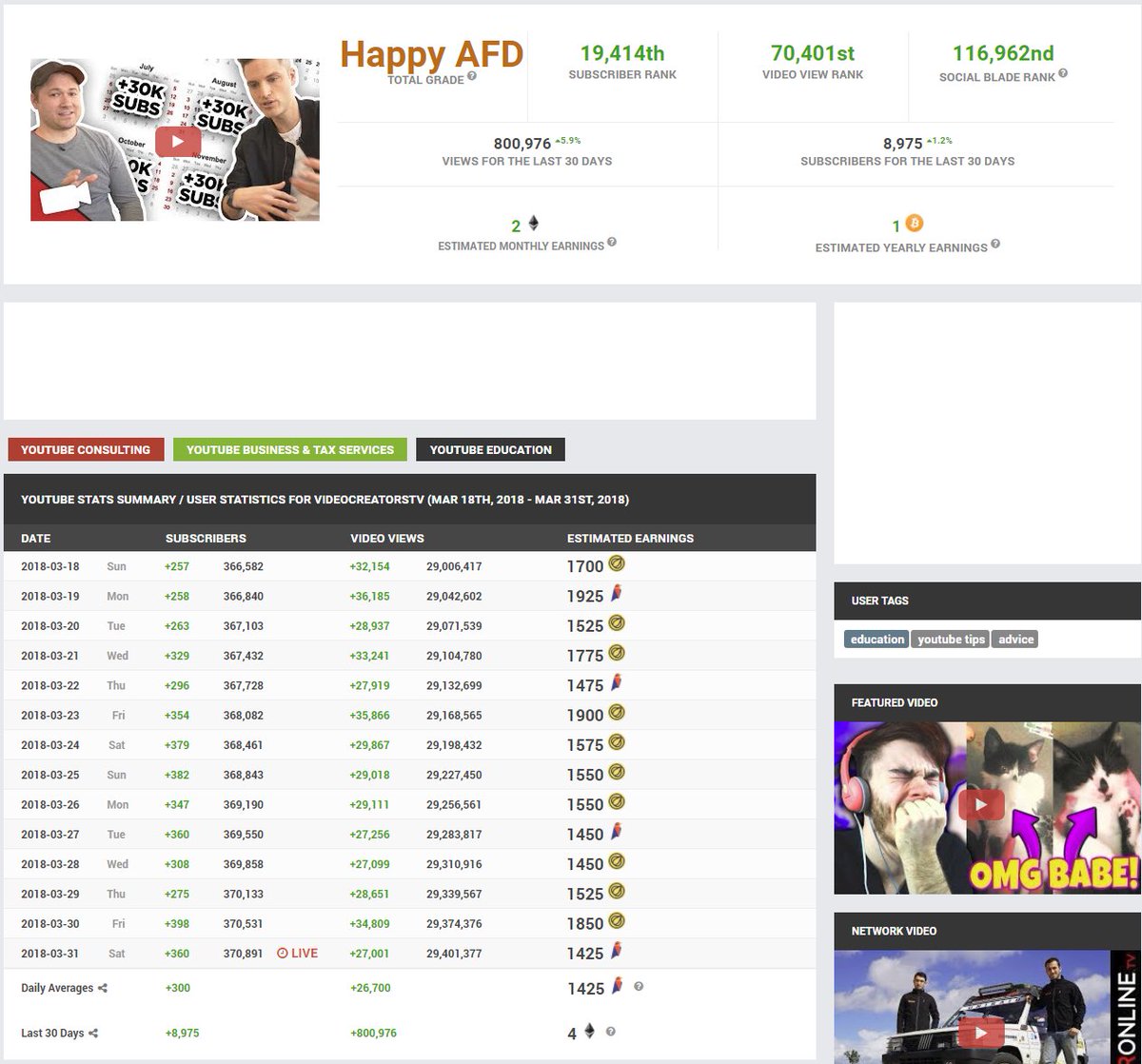The height and width of the screenshot is (1064, 1142).
Task: Click the Video Views column header
Action: click(387, 538)
